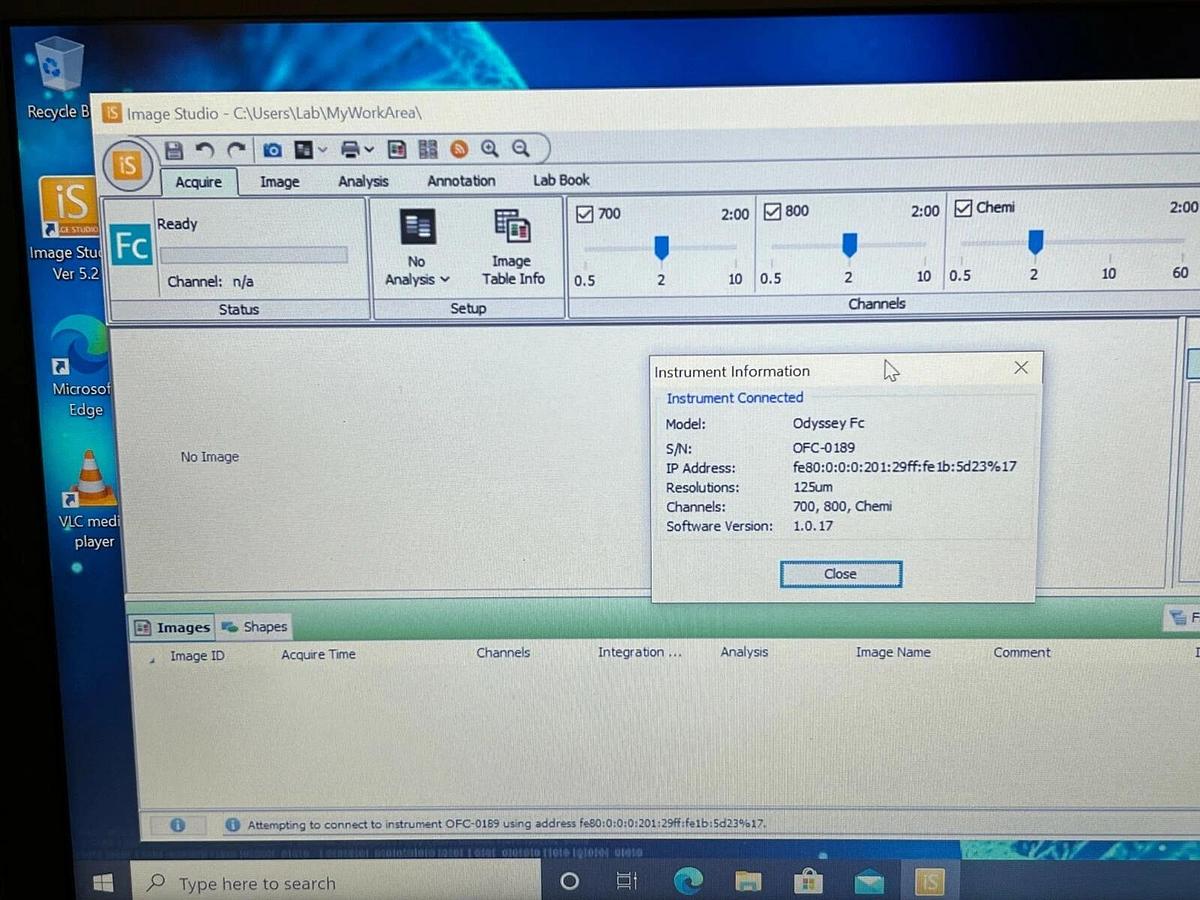Image resolution: width=1200 pixels, height=900 pixels.
Task: Click the Integration column header
Action: point(640,652)
